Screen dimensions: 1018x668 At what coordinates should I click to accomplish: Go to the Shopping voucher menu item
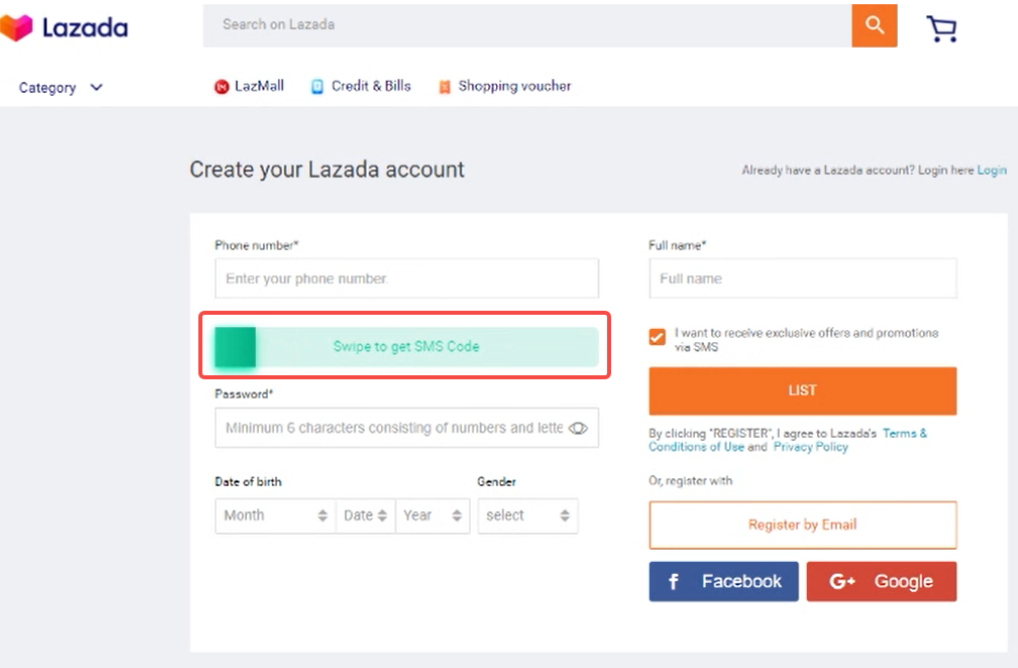[x=514, y=86]
